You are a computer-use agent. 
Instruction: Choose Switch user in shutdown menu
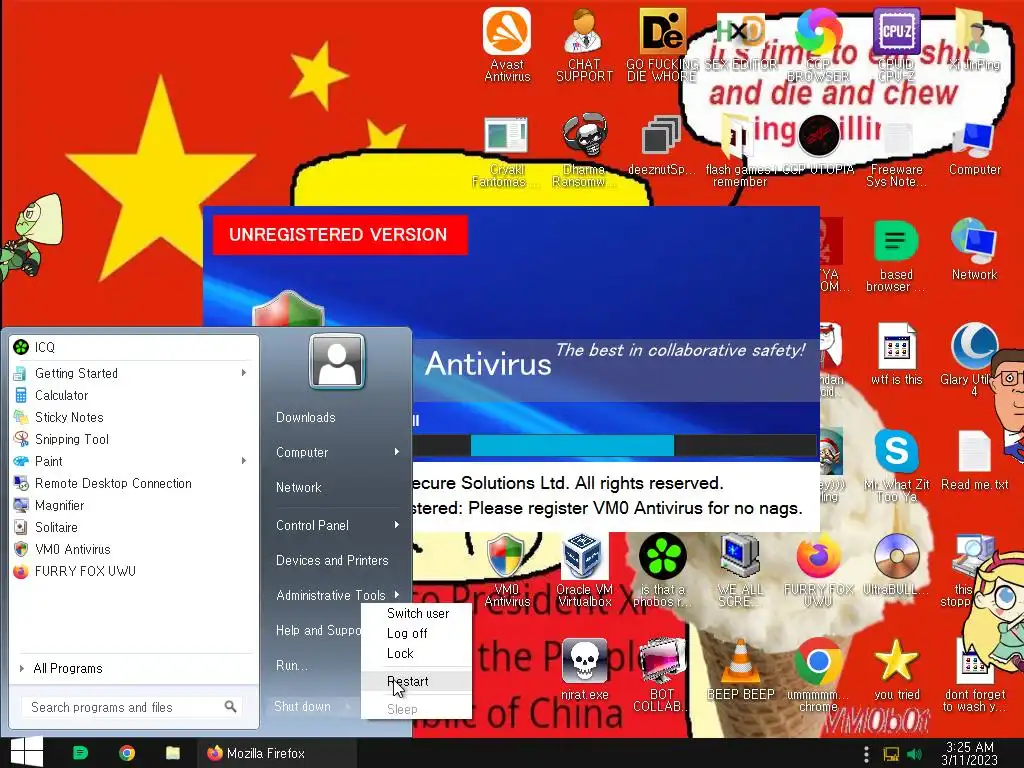coord(418,613)
